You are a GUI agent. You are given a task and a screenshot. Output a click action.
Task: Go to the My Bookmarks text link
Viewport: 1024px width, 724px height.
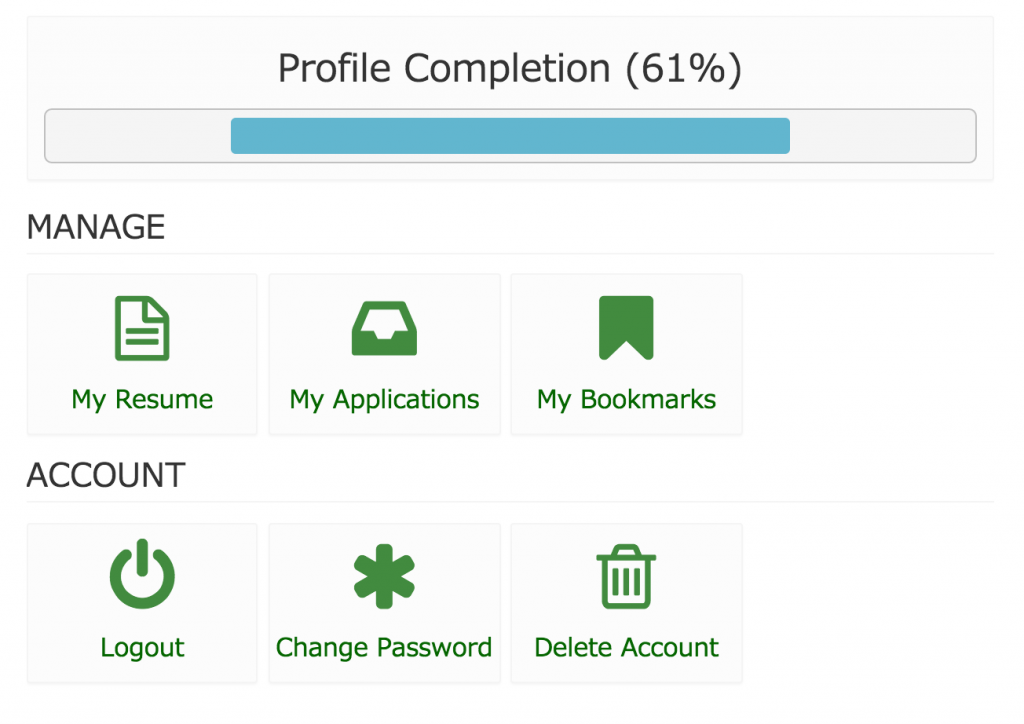[626, 400]
